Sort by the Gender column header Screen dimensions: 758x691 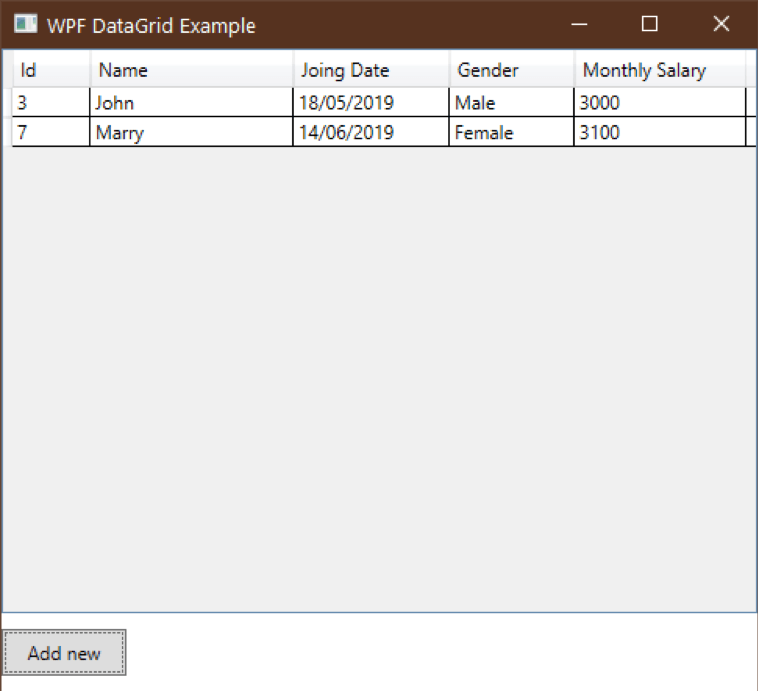tap(511, 70)
